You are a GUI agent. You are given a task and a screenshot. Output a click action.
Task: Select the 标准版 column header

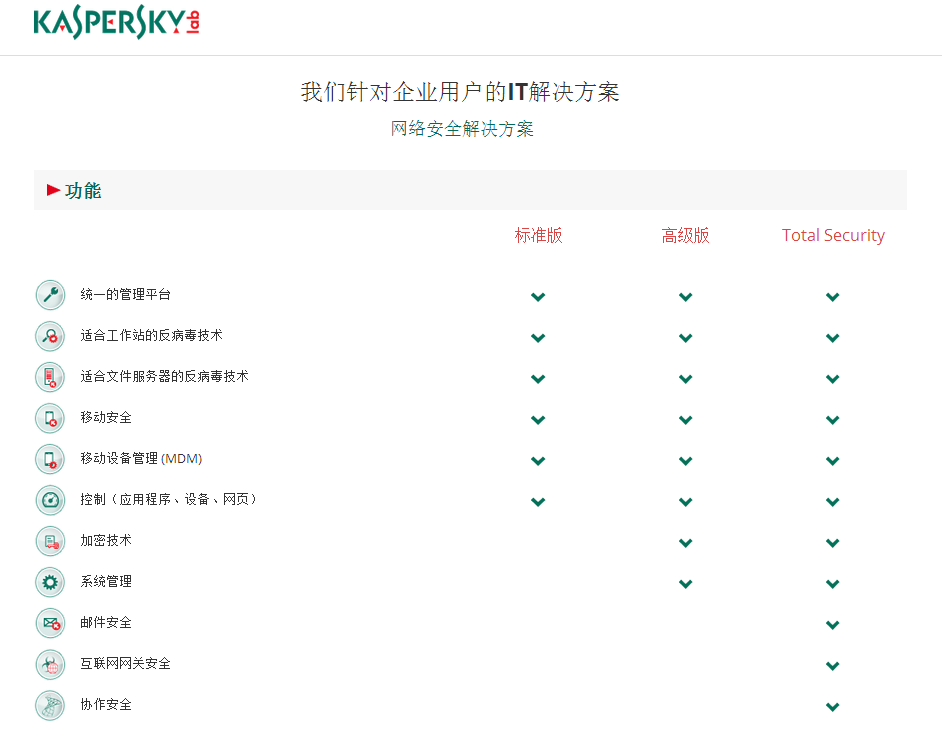pyautogui.click(x=538, y=235)
